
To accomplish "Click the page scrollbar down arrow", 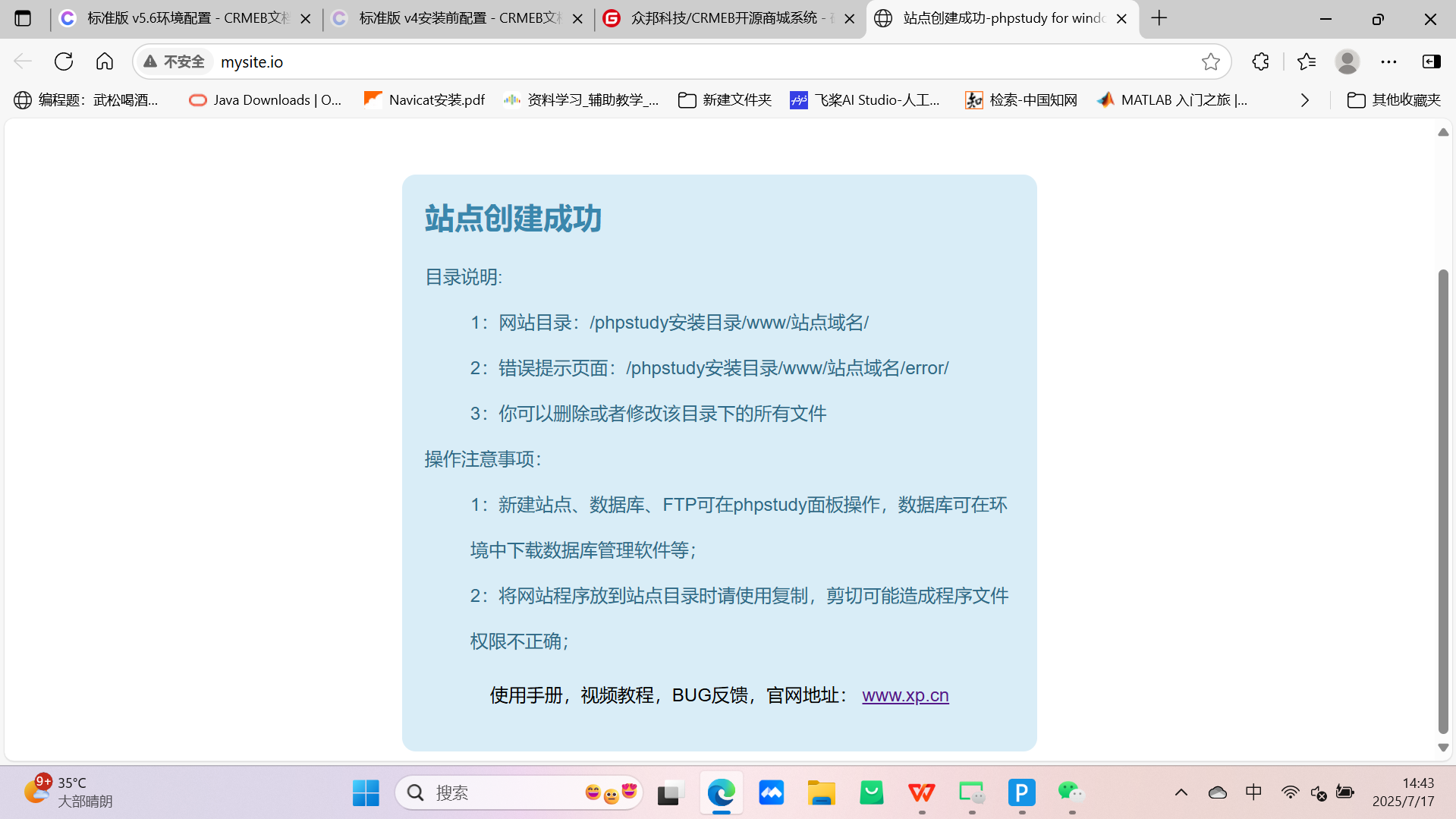I will [1443, 748].
